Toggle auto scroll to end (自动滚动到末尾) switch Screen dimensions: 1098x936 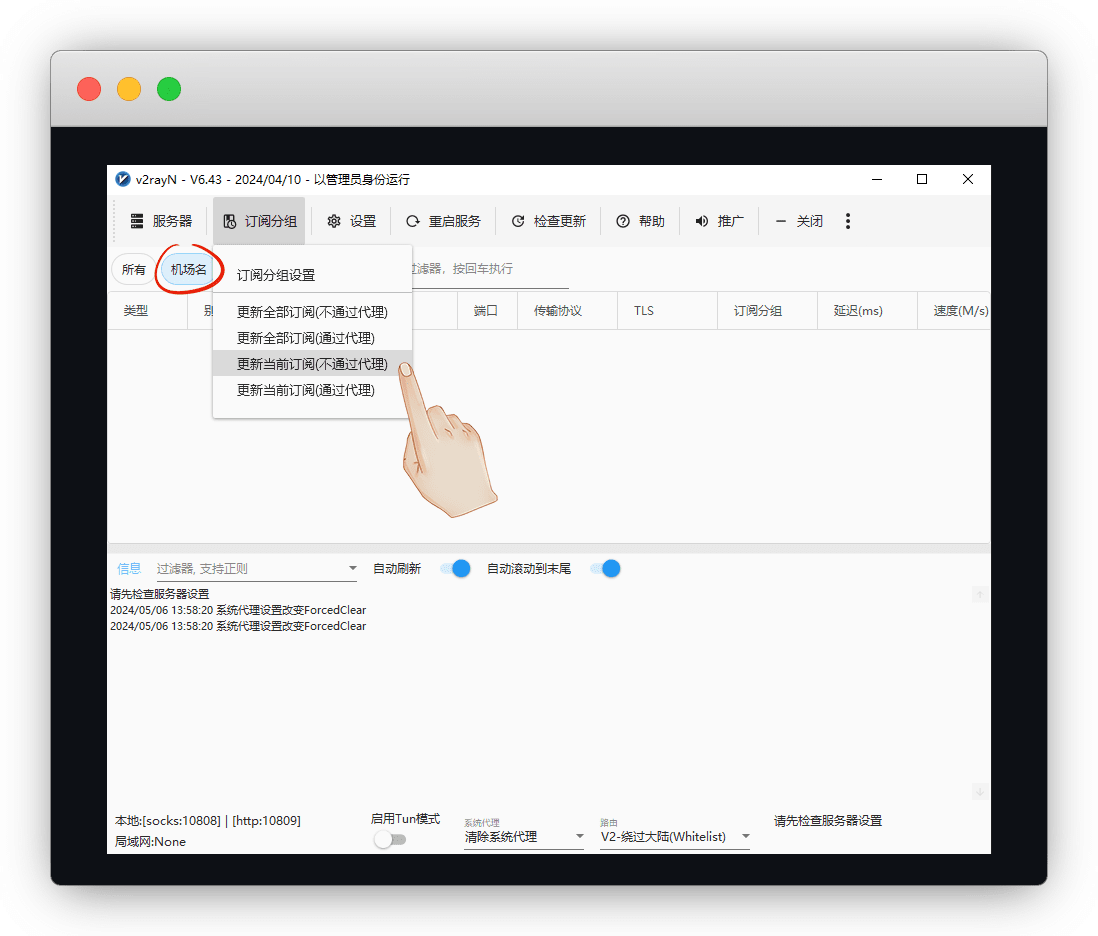[x=605, y=568]
